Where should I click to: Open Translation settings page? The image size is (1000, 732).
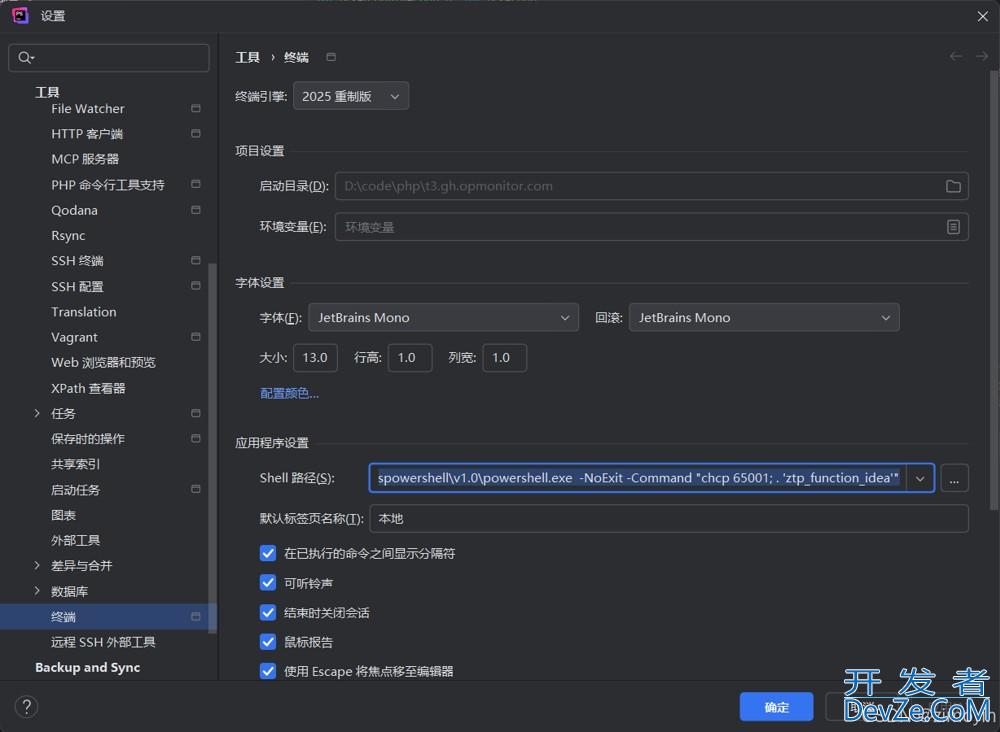click(x=84, y=312)
